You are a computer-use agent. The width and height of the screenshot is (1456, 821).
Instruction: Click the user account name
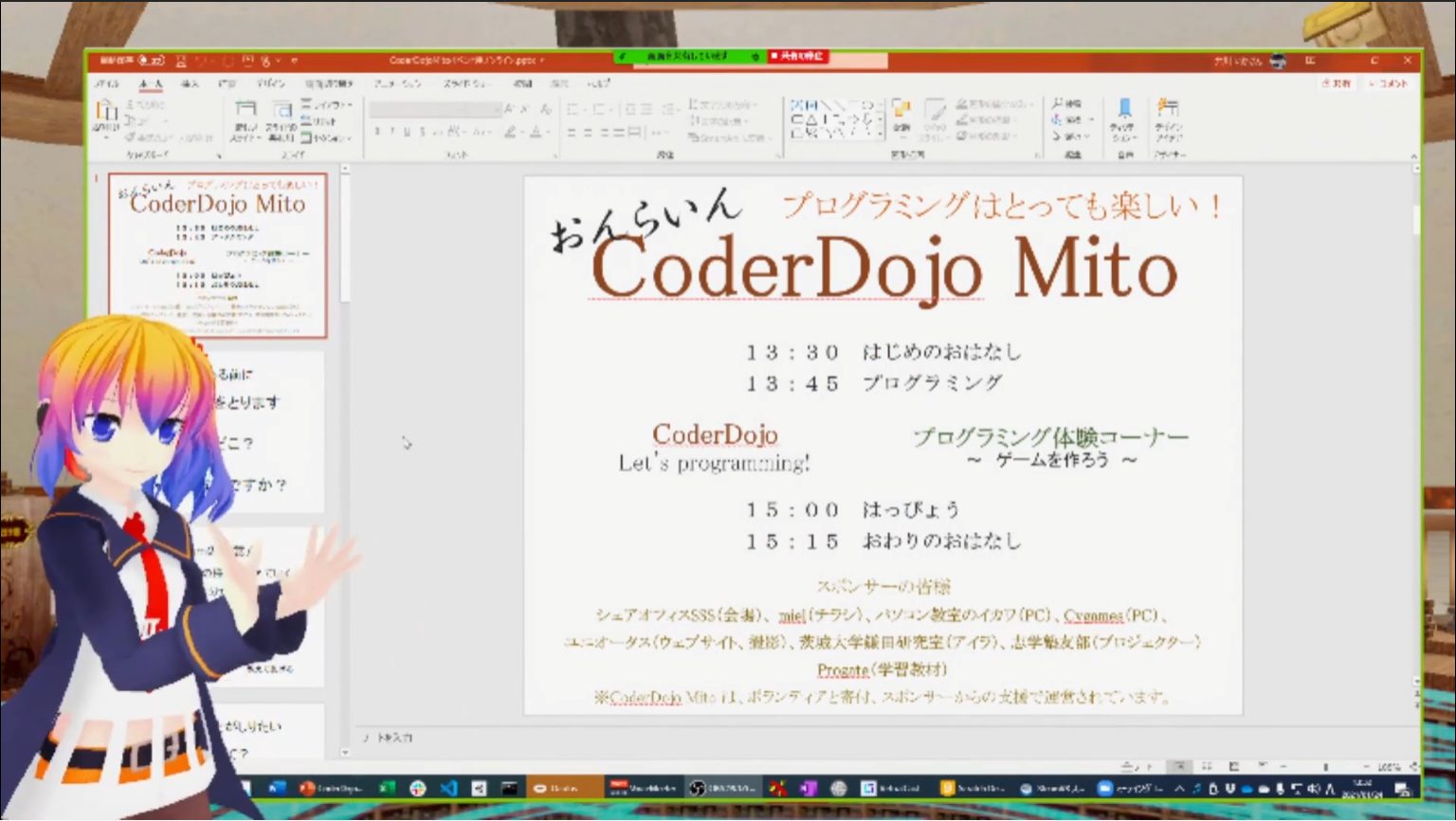tap(1238, 61)
